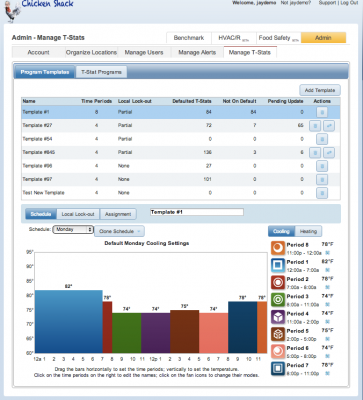Image resolution: width=363 pixels, height=400 pixels.
Task: Click the Period 1 blue square icon
Action: 278,266
